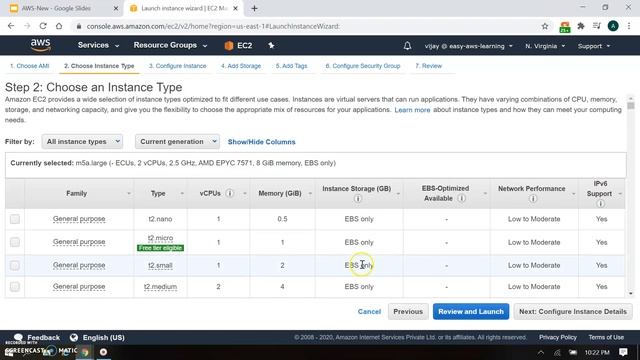Screen dimensions: 640x360
Task: Click the recorder icon in taskbar
Action: click(x=103, y=352)
